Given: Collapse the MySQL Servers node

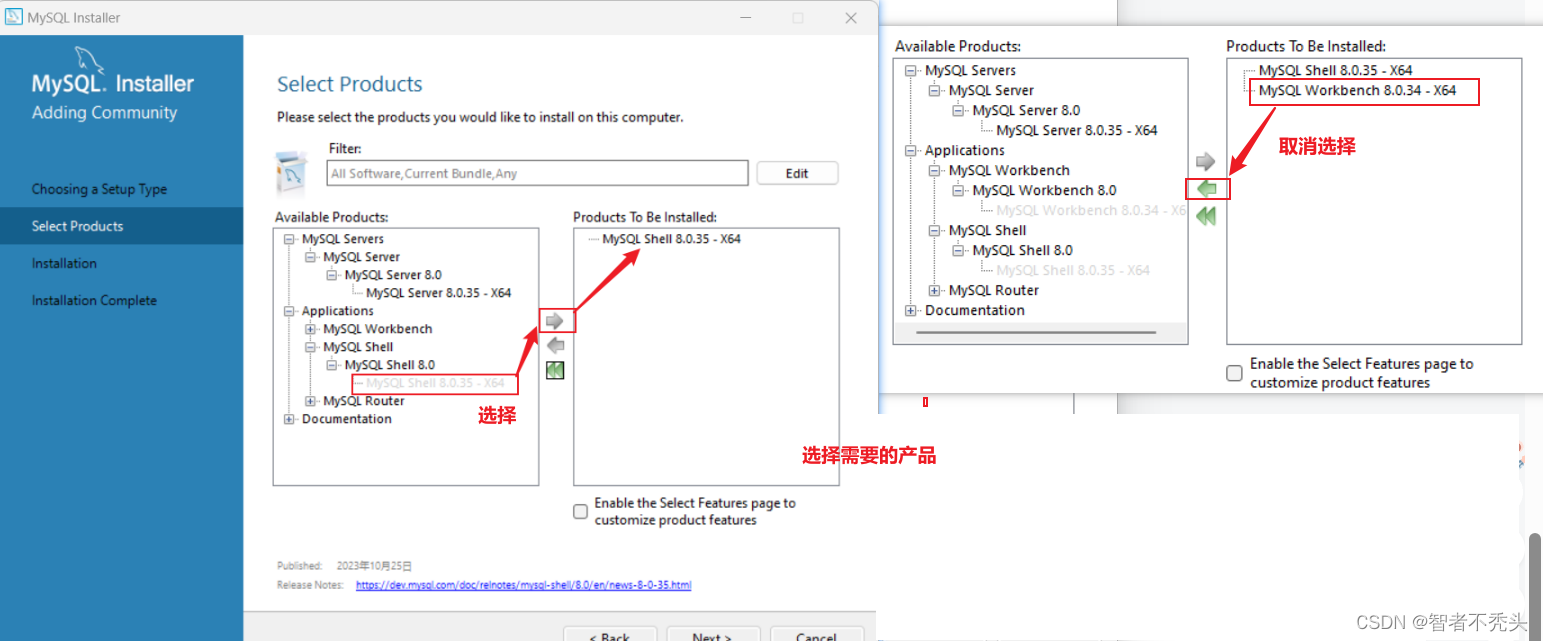Looking at the screenshot, I should click(x=288, y=238).
